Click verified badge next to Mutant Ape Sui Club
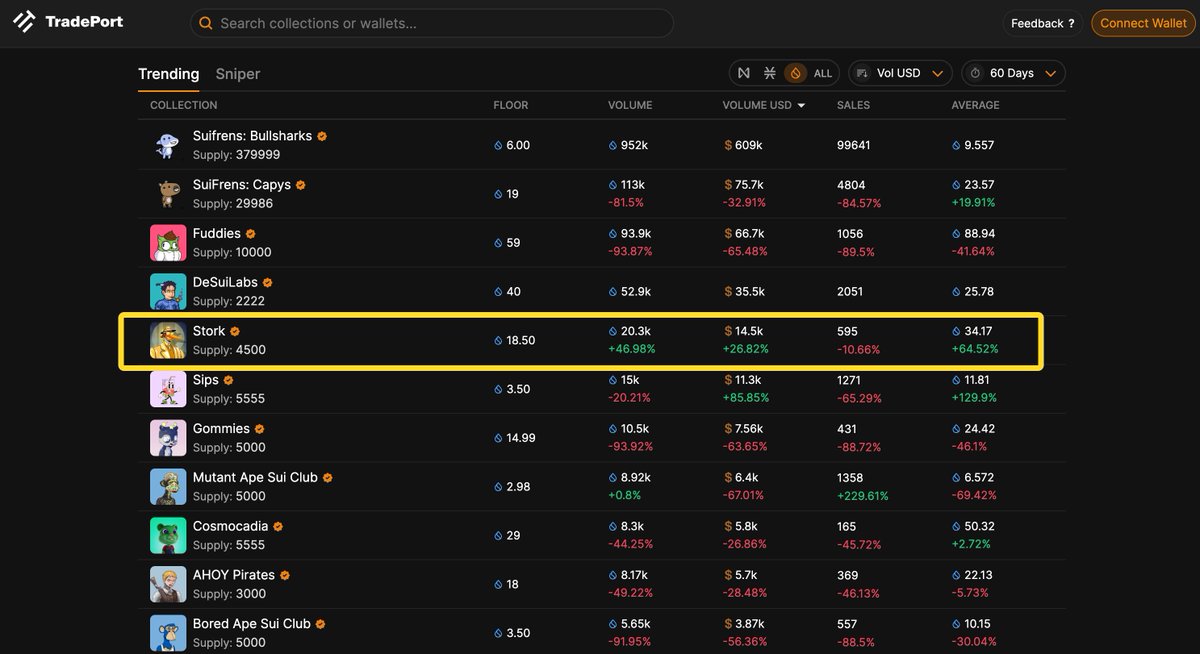The height and width of the screenshot is (654, 1200). pos(328,478)
